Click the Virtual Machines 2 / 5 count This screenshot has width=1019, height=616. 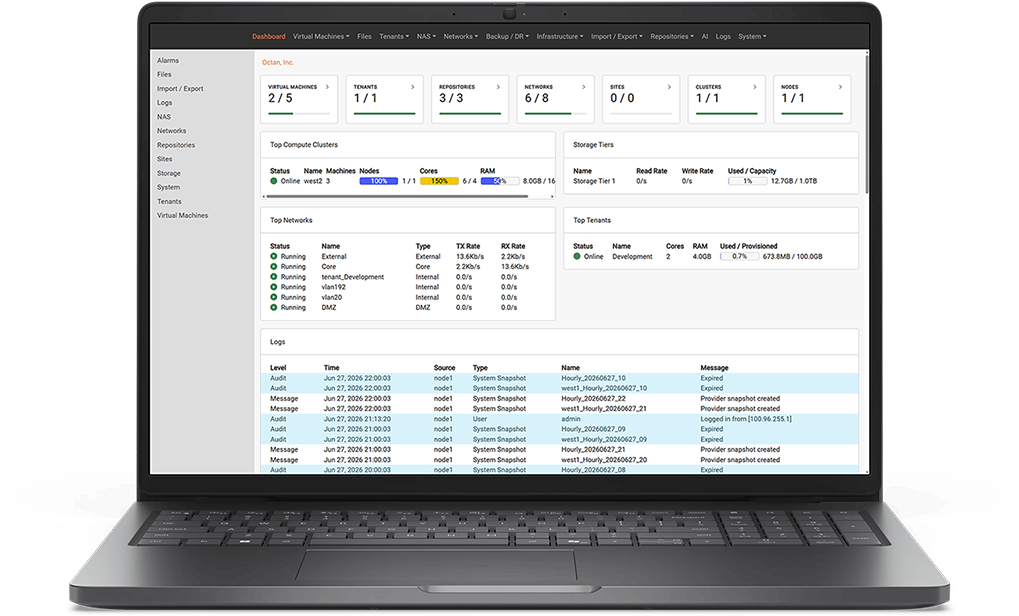[x=280, y=98]
